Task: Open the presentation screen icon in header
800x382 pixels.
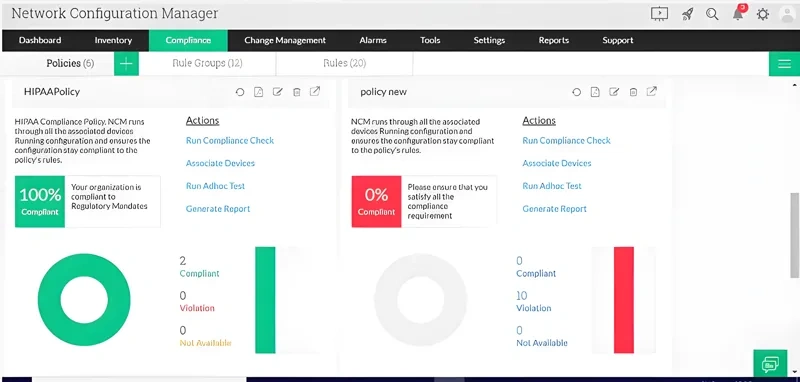Action: (x=659, y=14)
